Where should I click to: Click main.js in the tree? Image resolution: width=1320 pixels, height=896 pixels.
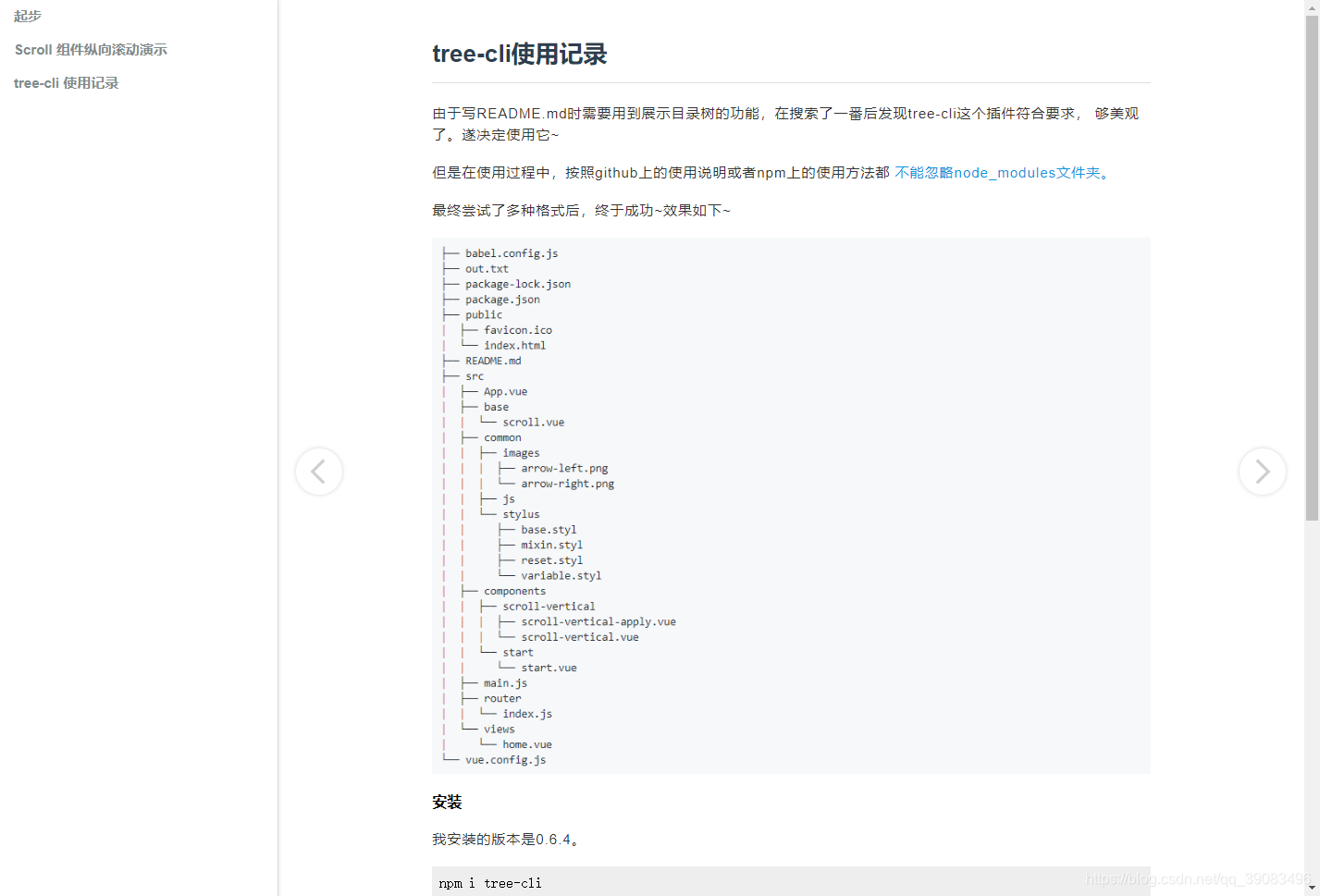[505, 683]
